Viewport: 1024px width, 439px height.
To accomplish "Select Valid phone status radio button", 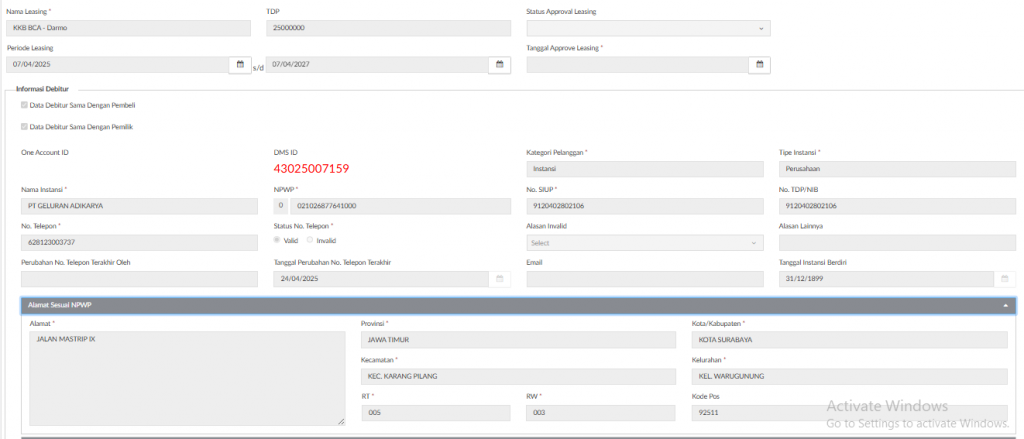I will click(278, 241).
